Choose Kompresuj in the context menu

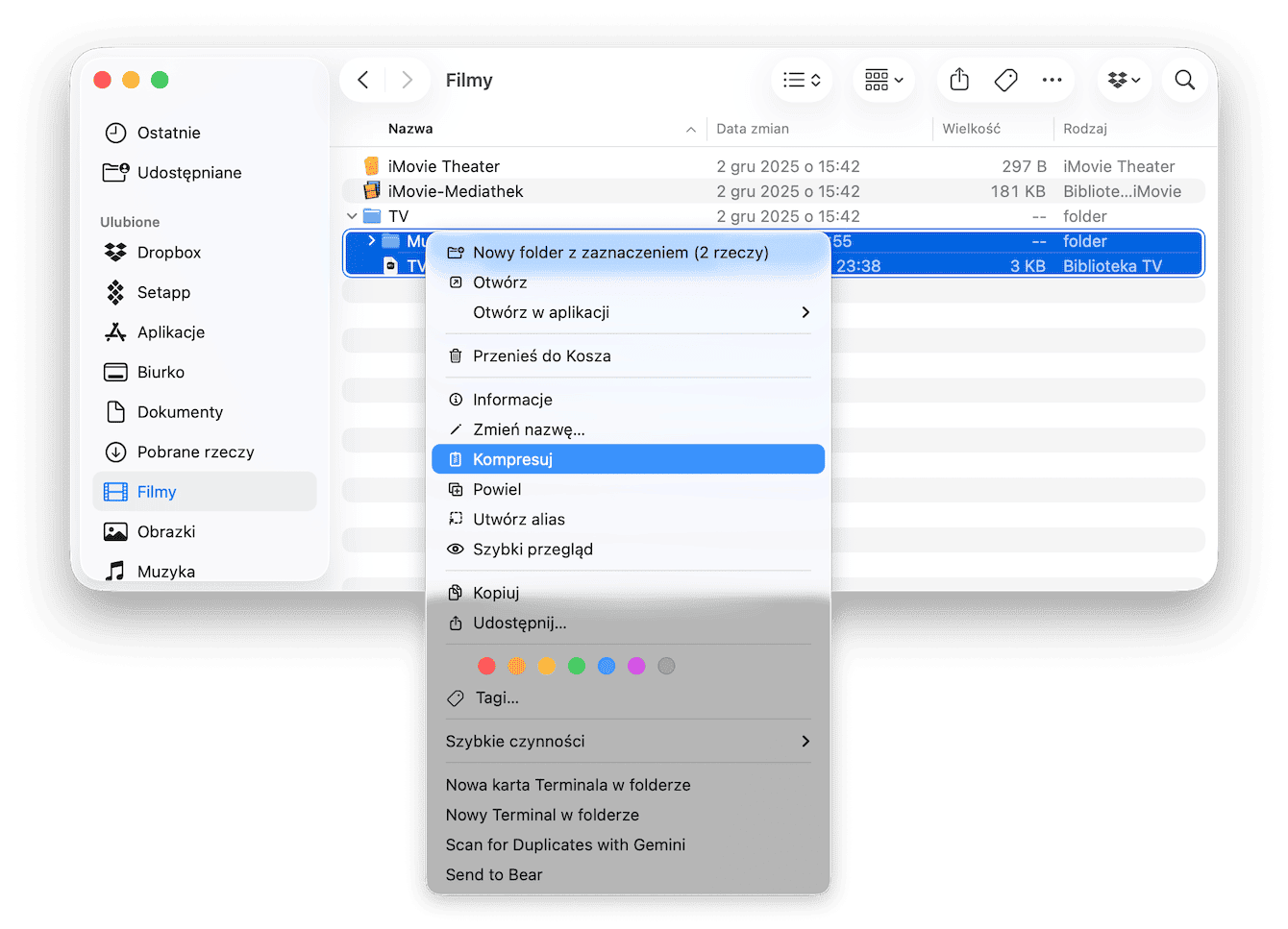tap(629, 459)
